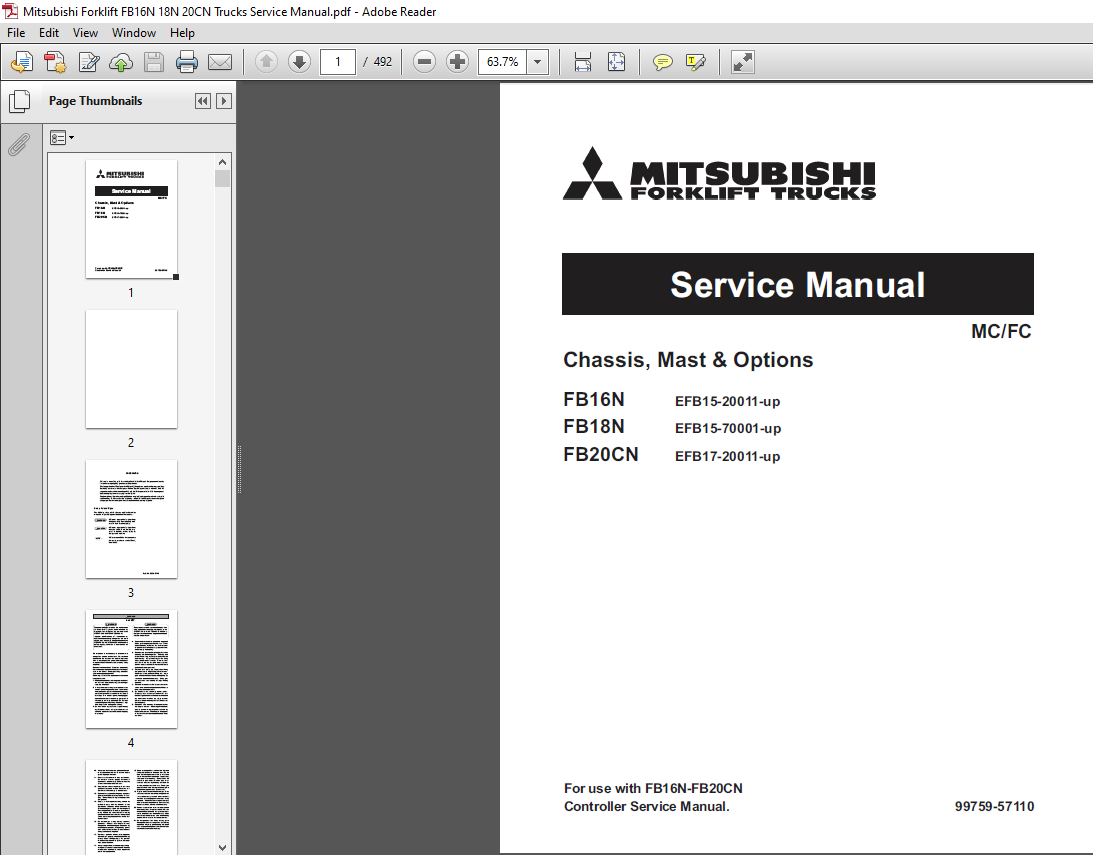
Task: Open zoom level dropdown arrow
Action: click(537, 62)
